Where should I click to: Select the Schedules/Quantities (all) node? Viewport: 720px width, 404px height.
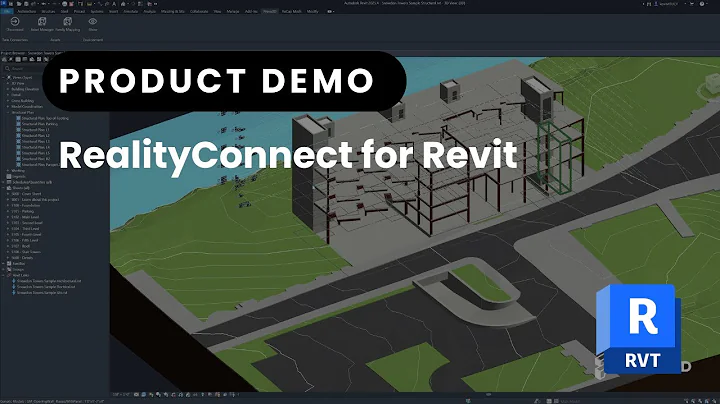point(32,182)
